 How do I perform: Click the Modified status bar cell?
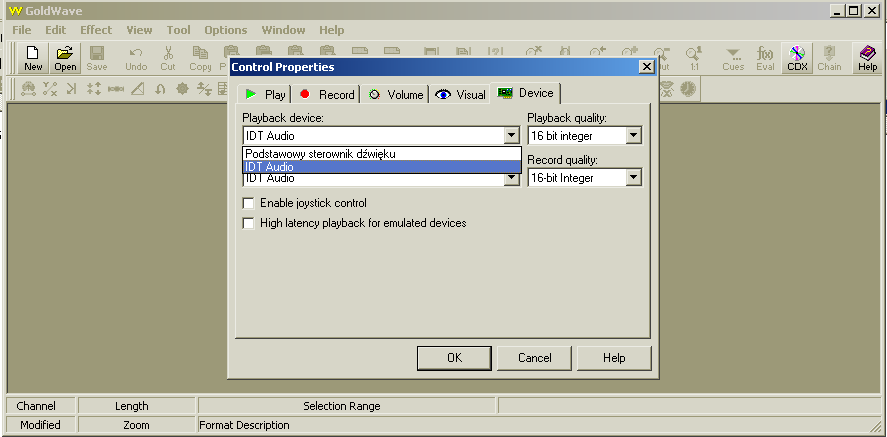[x=40, y=425]
